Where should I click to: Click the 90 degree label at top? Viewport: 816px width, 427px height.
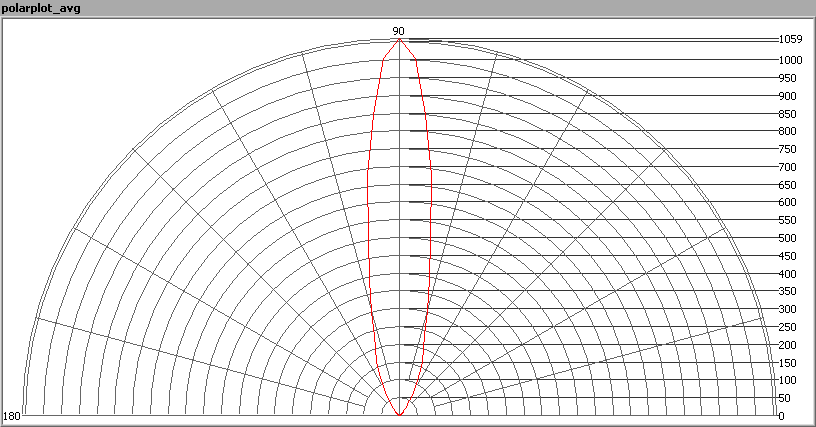pos(399,32)
